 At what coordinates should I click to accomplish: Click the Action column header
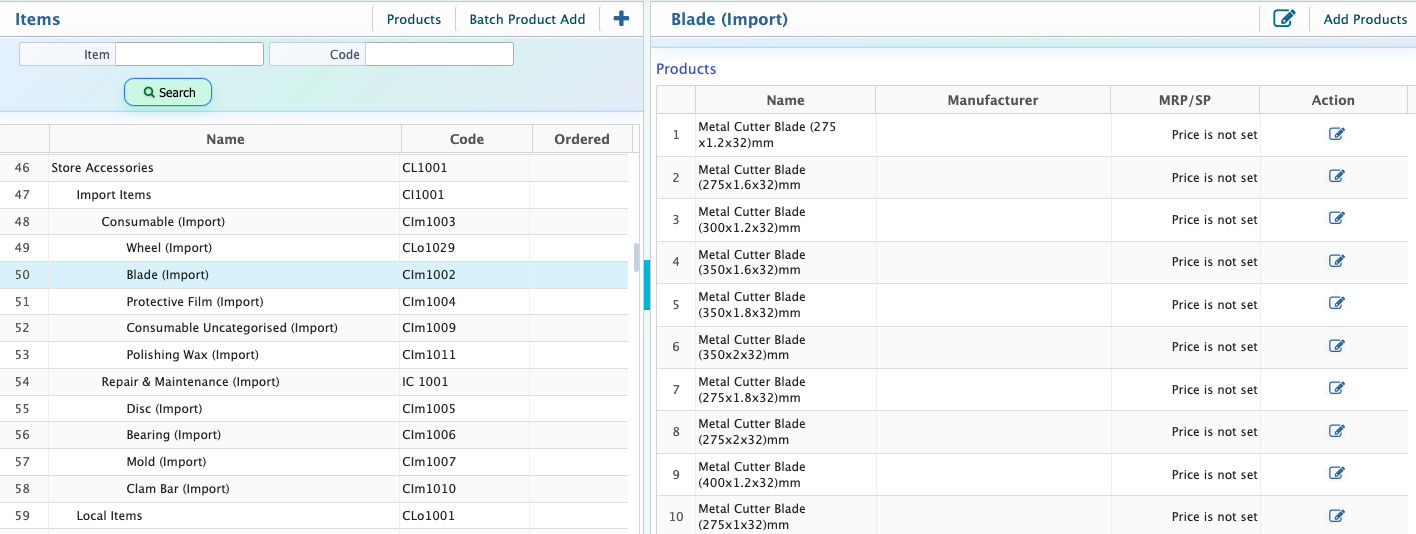coord(1333,100)
